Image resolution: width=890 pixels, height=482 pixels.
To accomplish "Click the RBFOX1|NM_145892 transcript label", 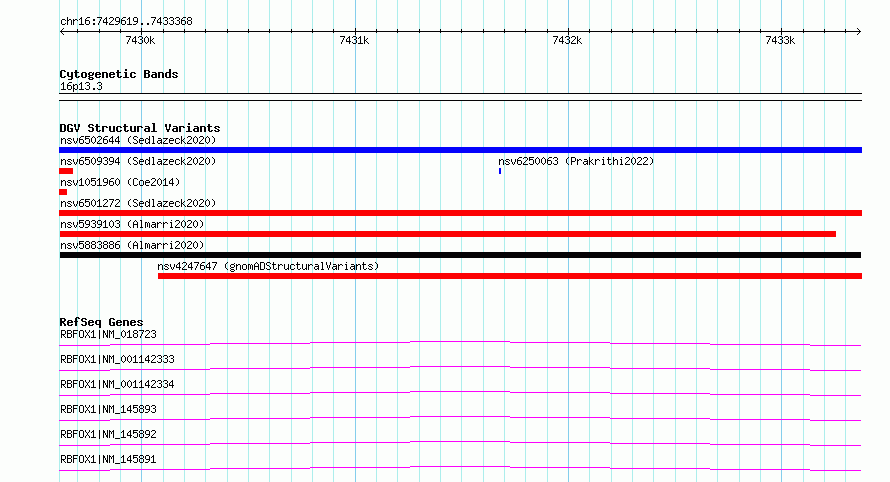I will click(x=108, y=434).
